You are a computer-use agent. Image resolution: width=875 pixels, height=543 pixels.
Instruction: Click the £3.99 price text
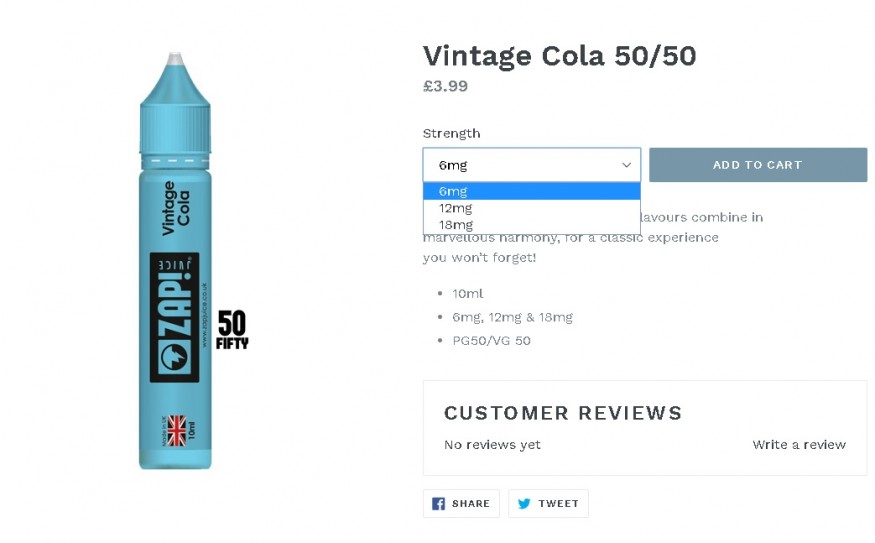pyautogui.click(x=445, y=86)
